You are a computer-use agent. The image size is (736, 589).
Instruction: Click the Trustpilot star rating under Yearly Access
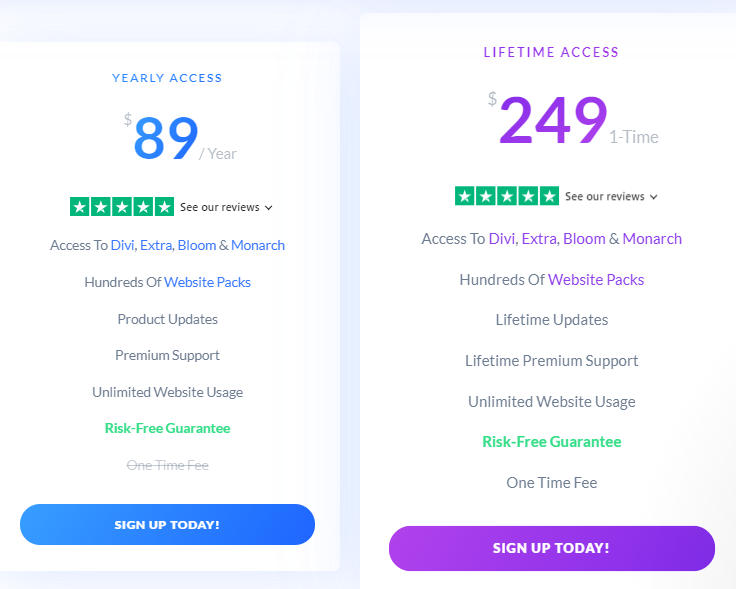click(x=122, y=207)
